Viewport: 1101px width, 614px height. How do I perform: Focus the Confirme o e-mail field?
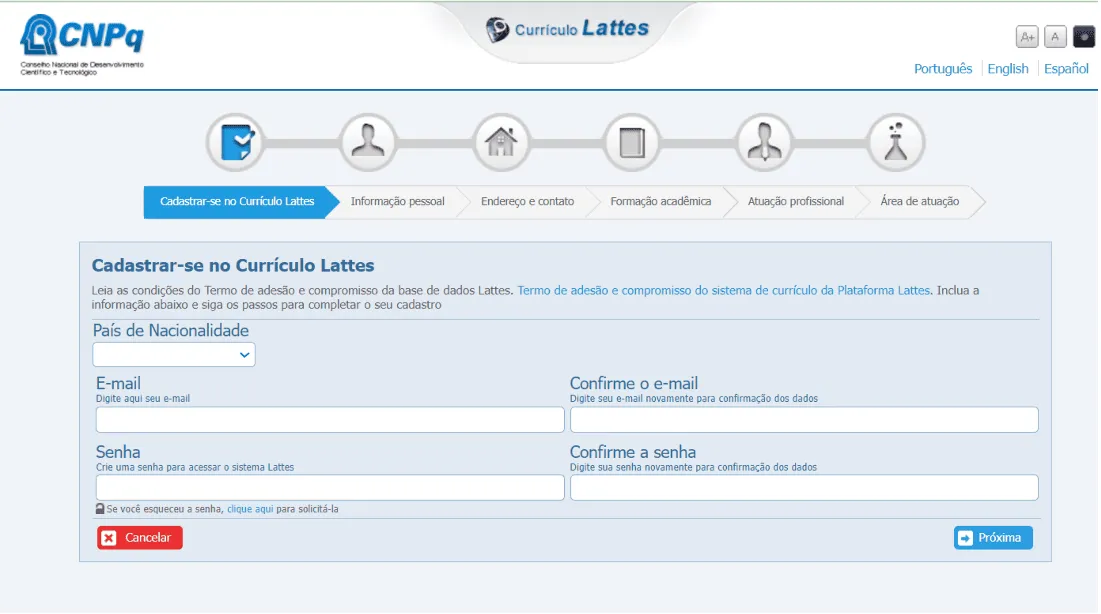click(x=804, y=420)
